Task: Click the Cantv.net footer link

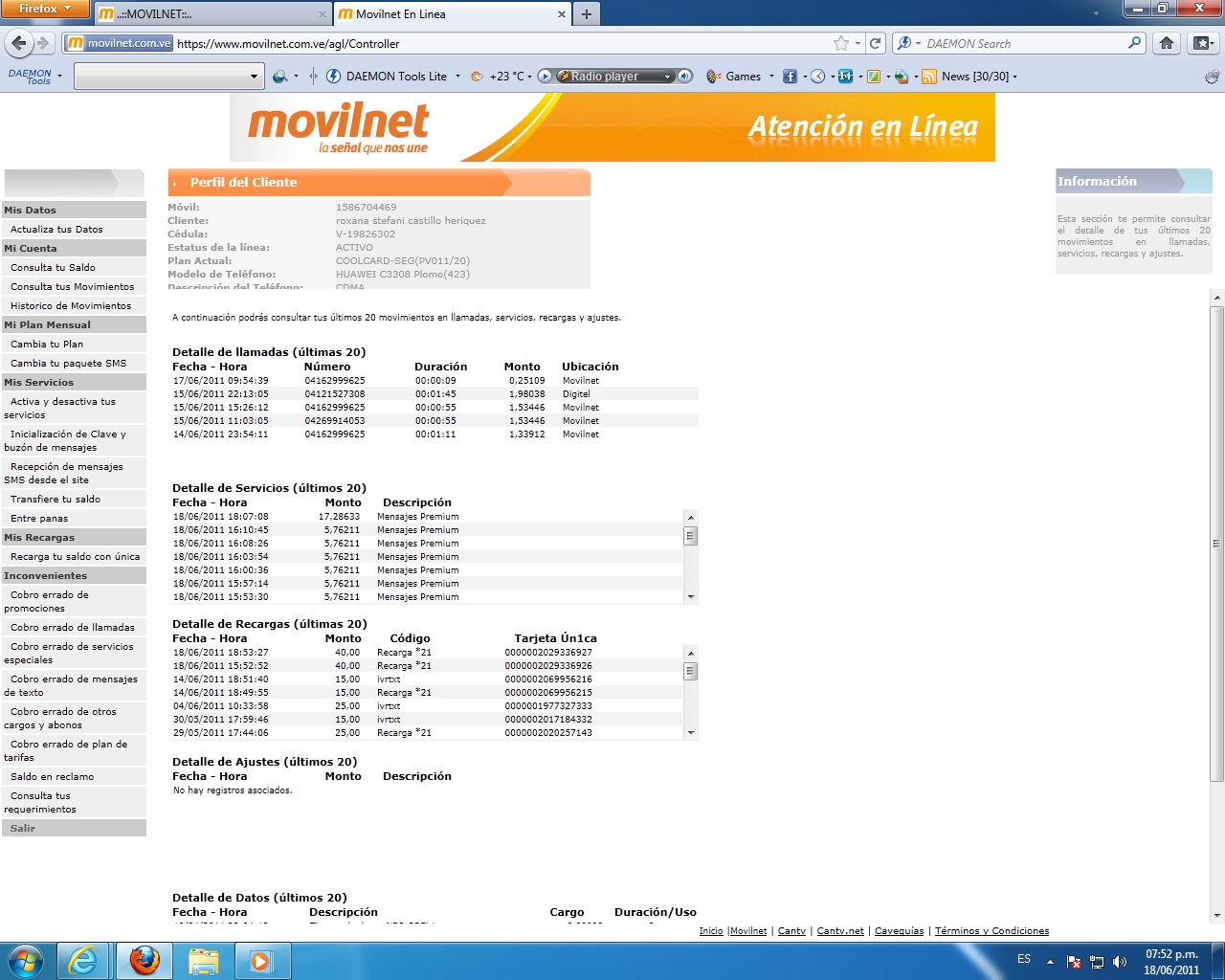Action: click(x=840, y=931)
